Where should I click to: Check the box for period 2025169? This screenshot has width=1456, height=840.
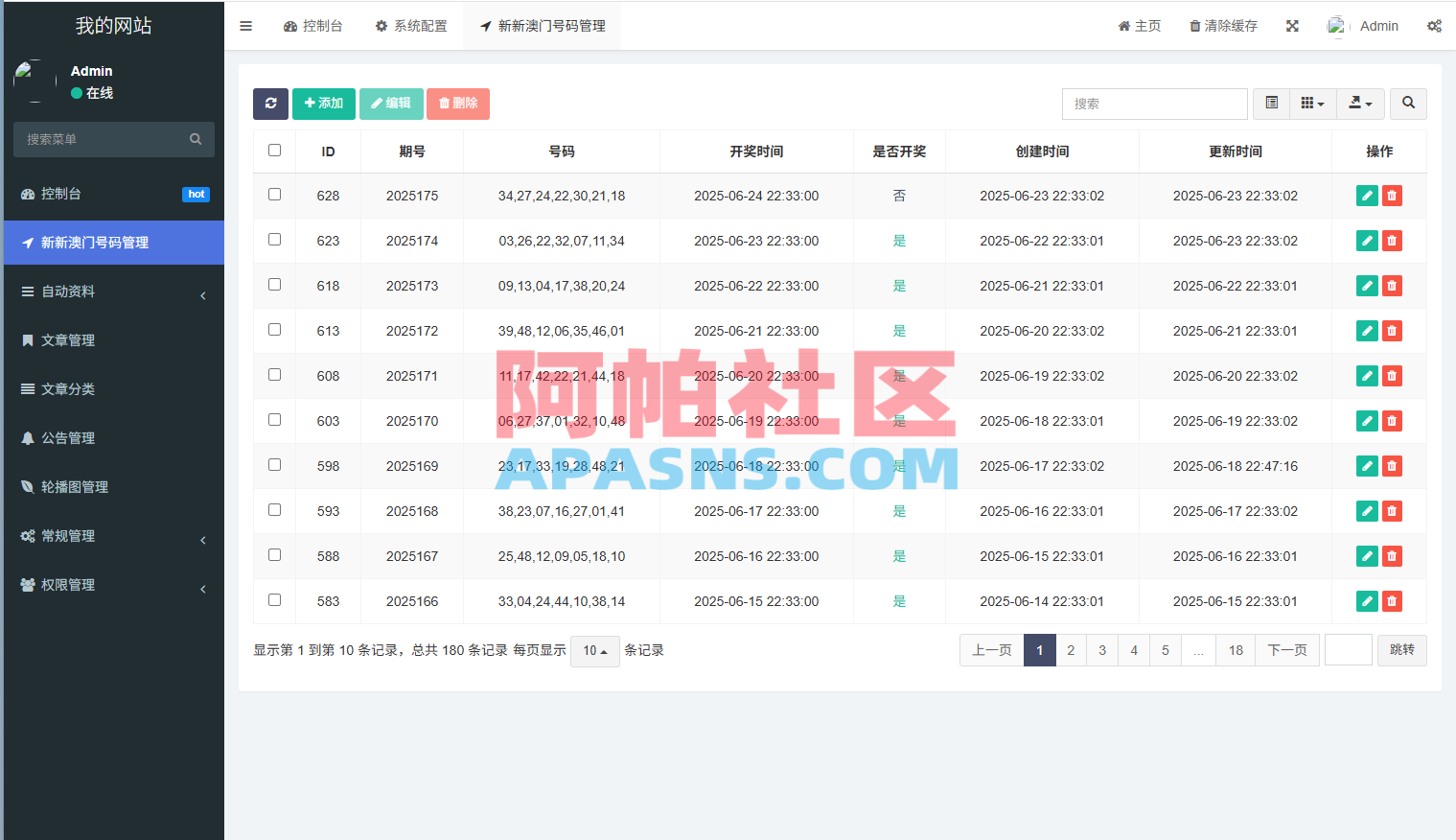[275, 465]
